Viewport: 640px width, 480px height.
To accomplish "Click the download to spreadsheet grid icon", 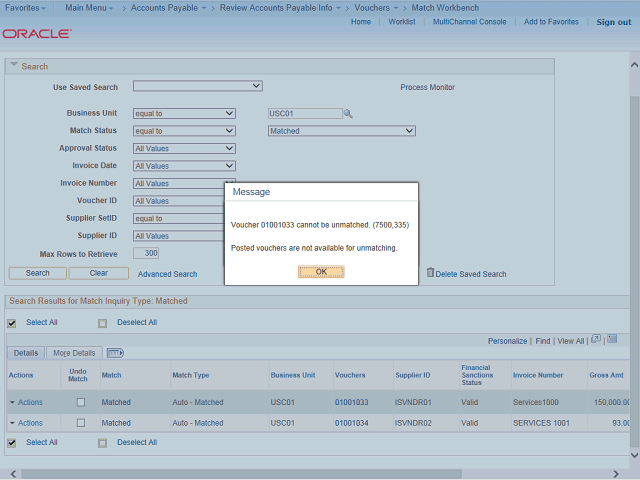I will (x=612, y=339).
